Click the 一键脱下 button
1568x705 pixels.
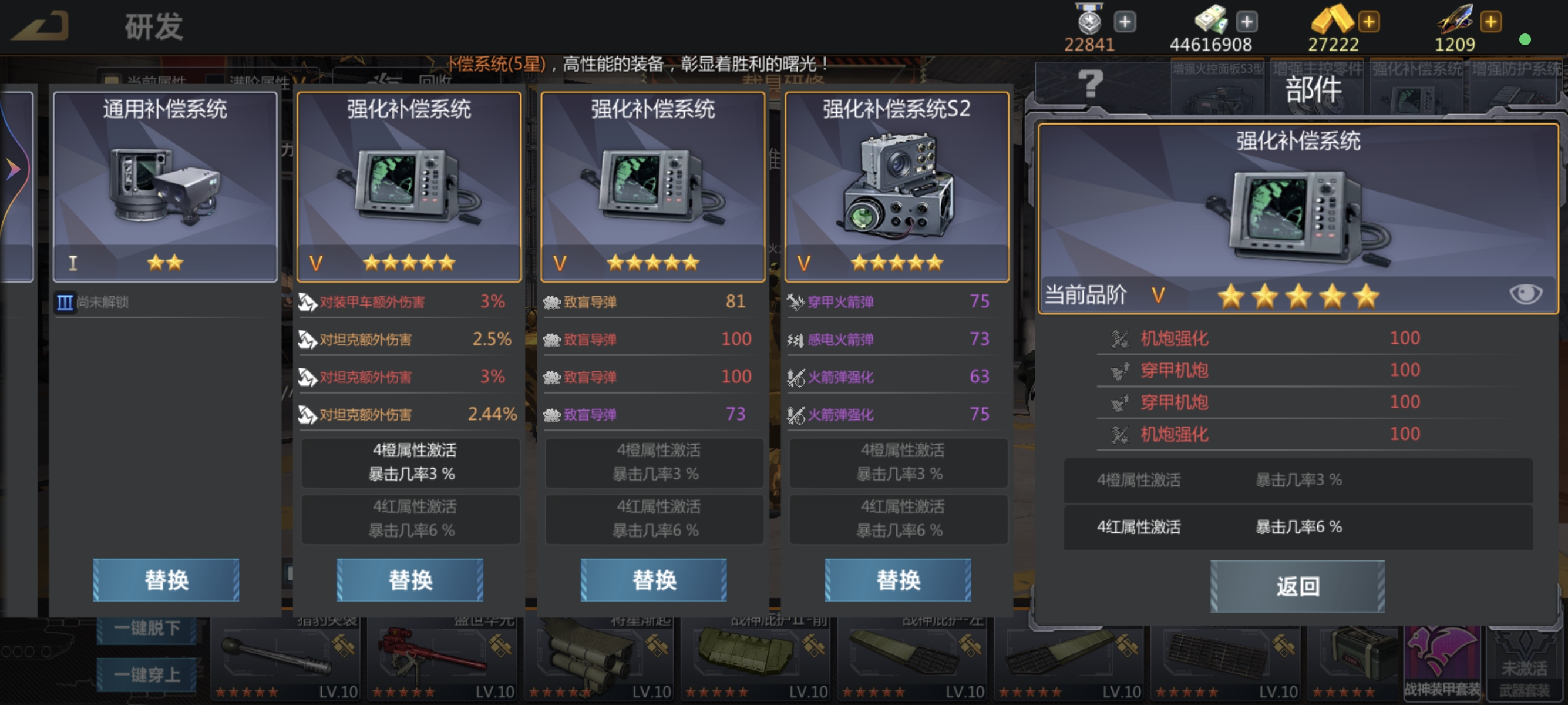coord(147,627)
